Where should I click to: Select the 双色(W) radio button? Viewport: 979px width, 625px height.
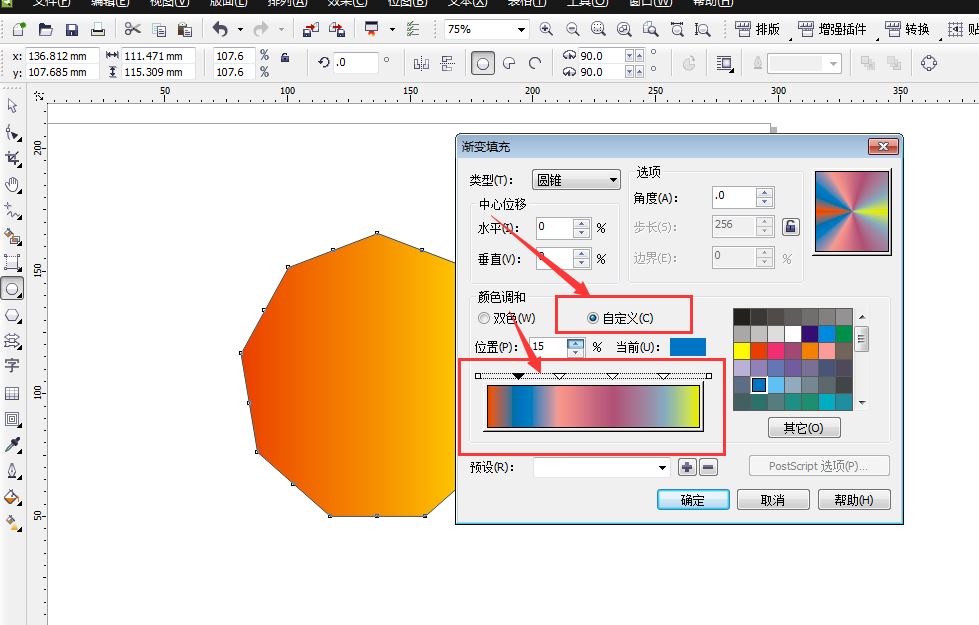pyautogui.click(x=483, y=317)
